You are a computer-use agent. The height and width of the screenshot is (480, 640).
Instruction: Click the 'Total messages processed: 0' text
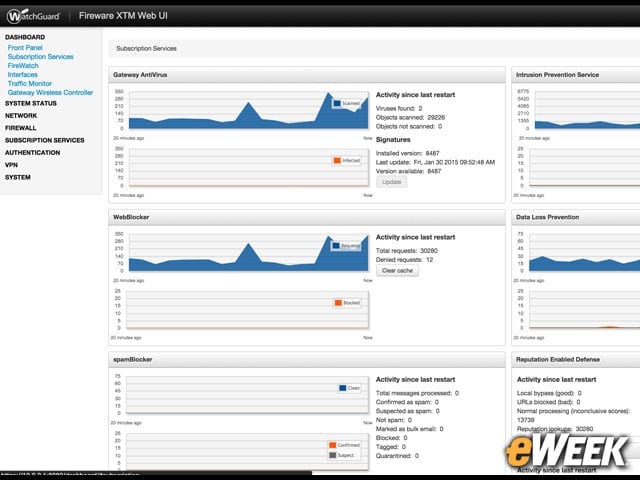coord(417,393)
